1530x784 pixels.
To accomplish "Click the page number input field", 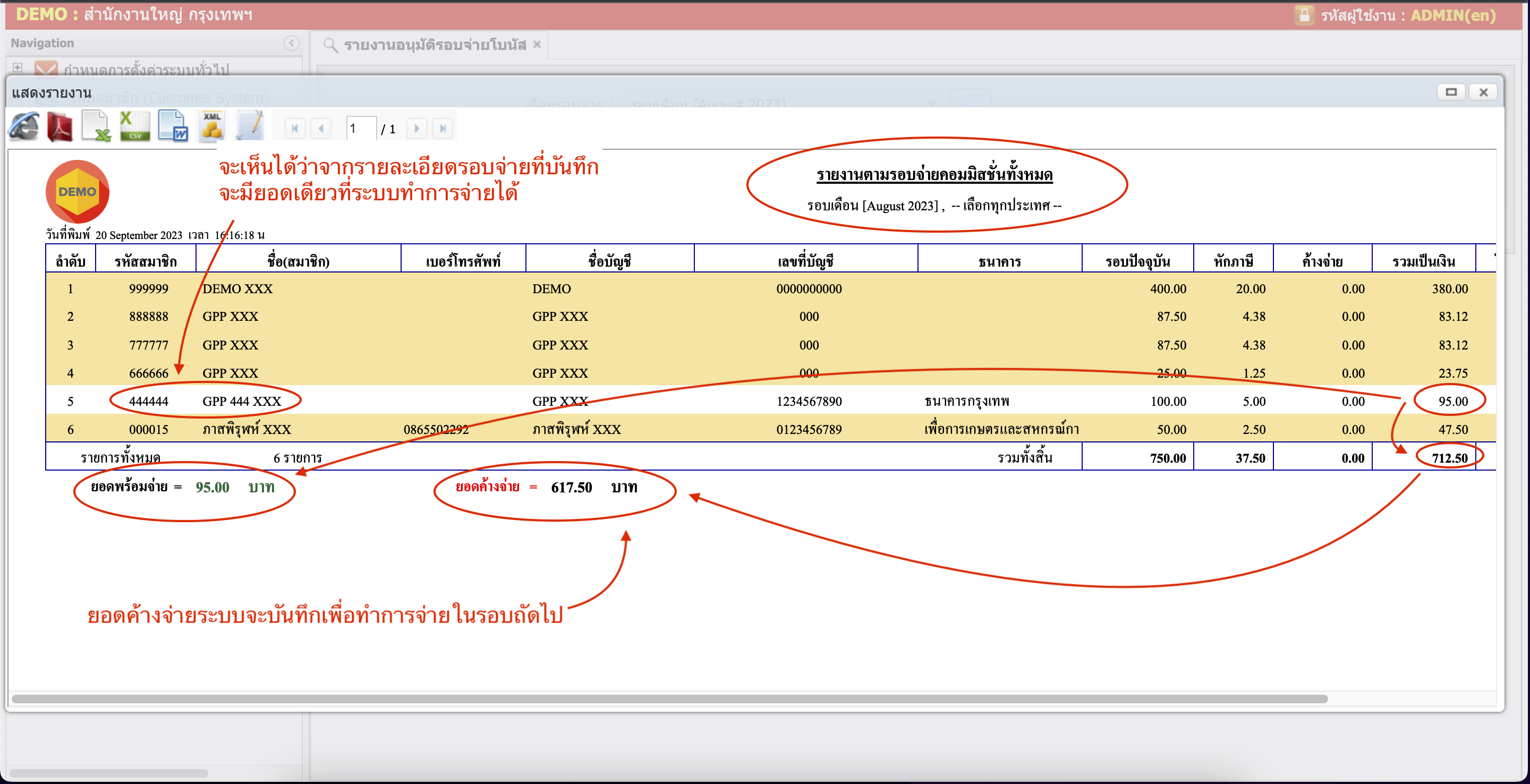I will tap(361, 129).
